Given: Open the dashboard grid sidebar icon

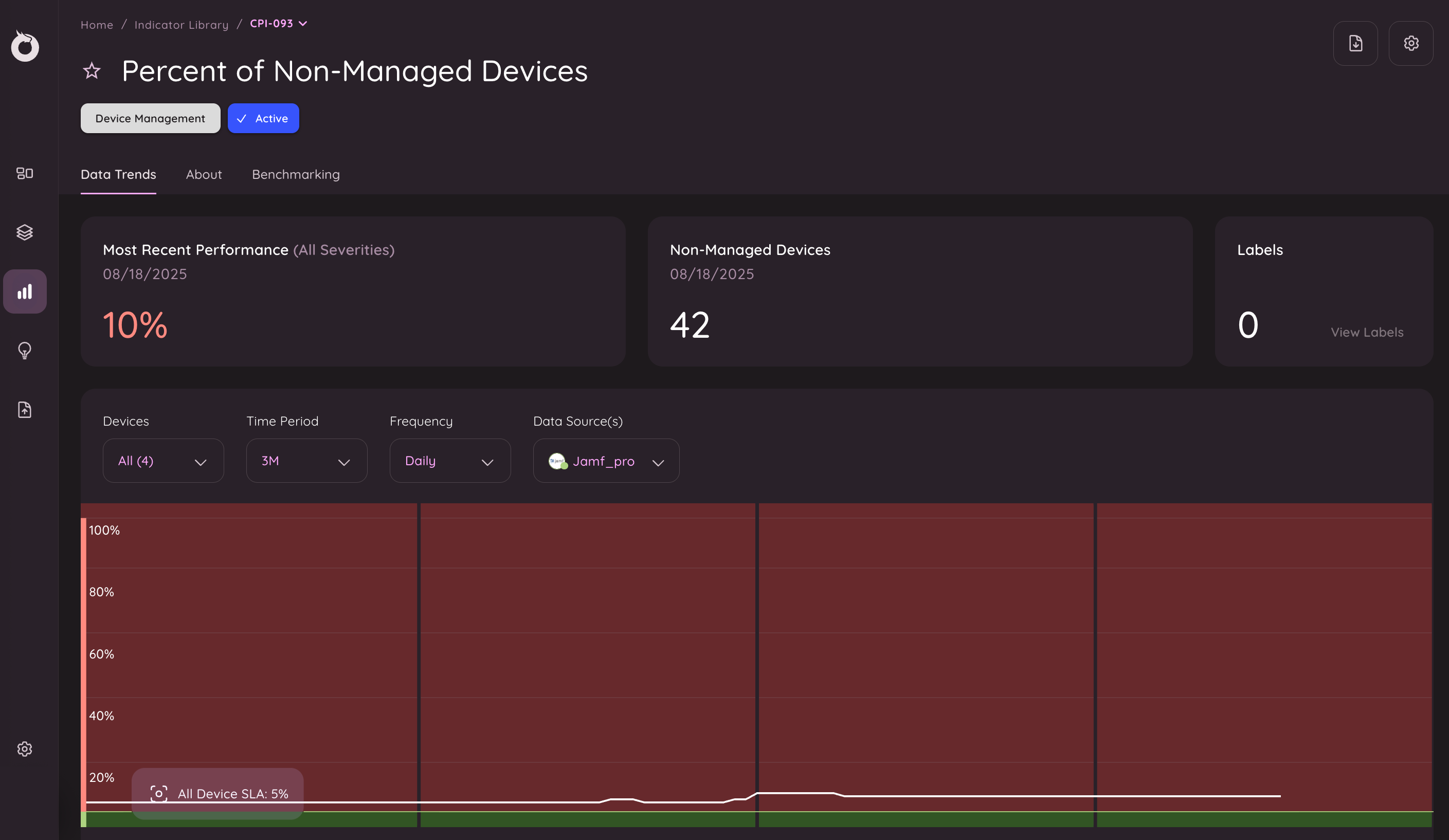Looking at the screenshot, I should tap(25, 173).
